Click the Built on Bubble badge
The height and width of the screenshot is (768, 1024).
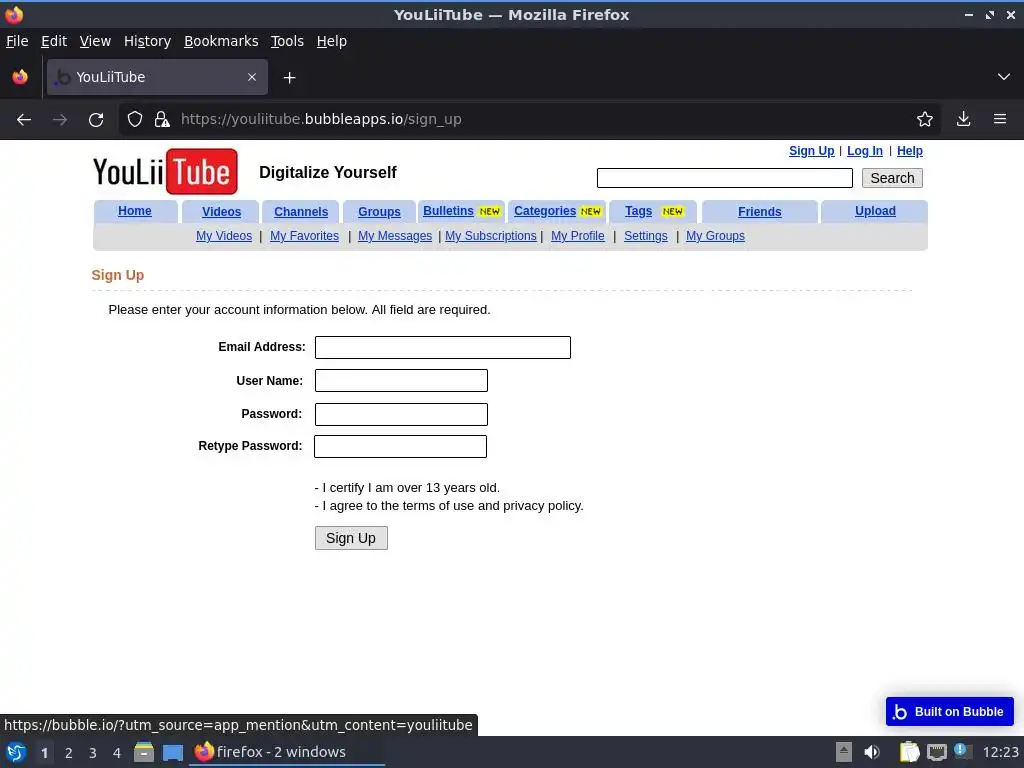click(x=950, y=712)
